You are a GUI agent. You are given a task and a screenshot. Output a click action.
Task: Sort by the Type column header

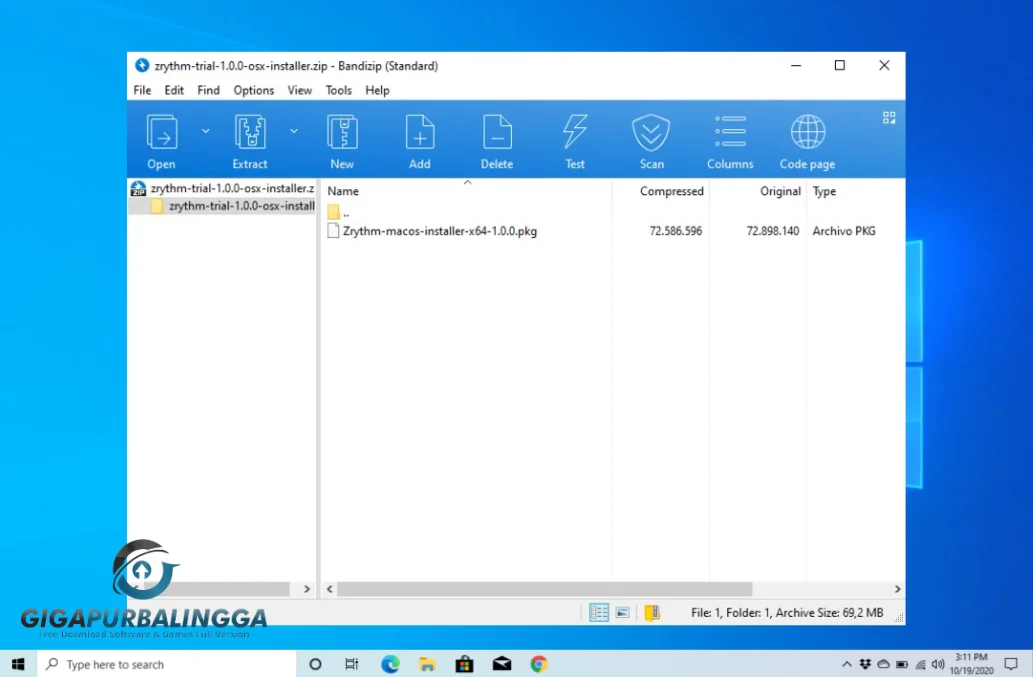[824, 191]
